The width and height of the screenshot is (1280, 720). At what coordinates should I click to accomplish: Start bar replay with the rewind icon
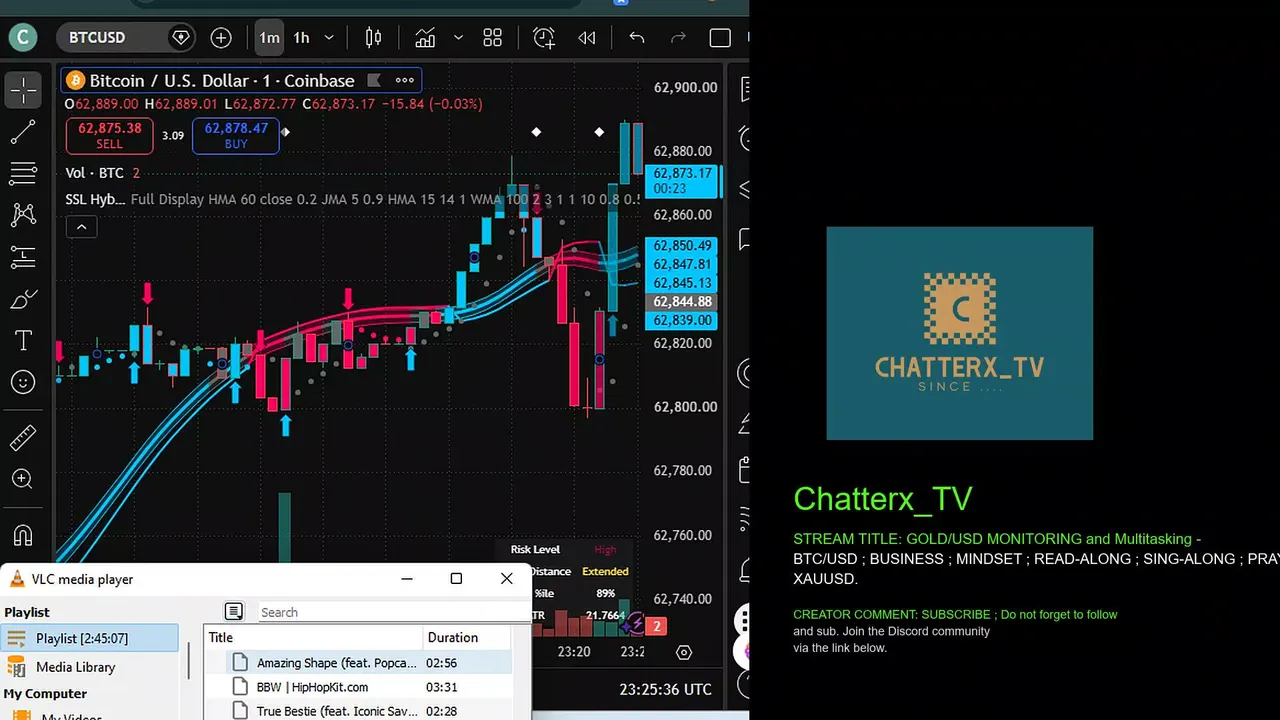pyautogui.click(x=587, y=38)
